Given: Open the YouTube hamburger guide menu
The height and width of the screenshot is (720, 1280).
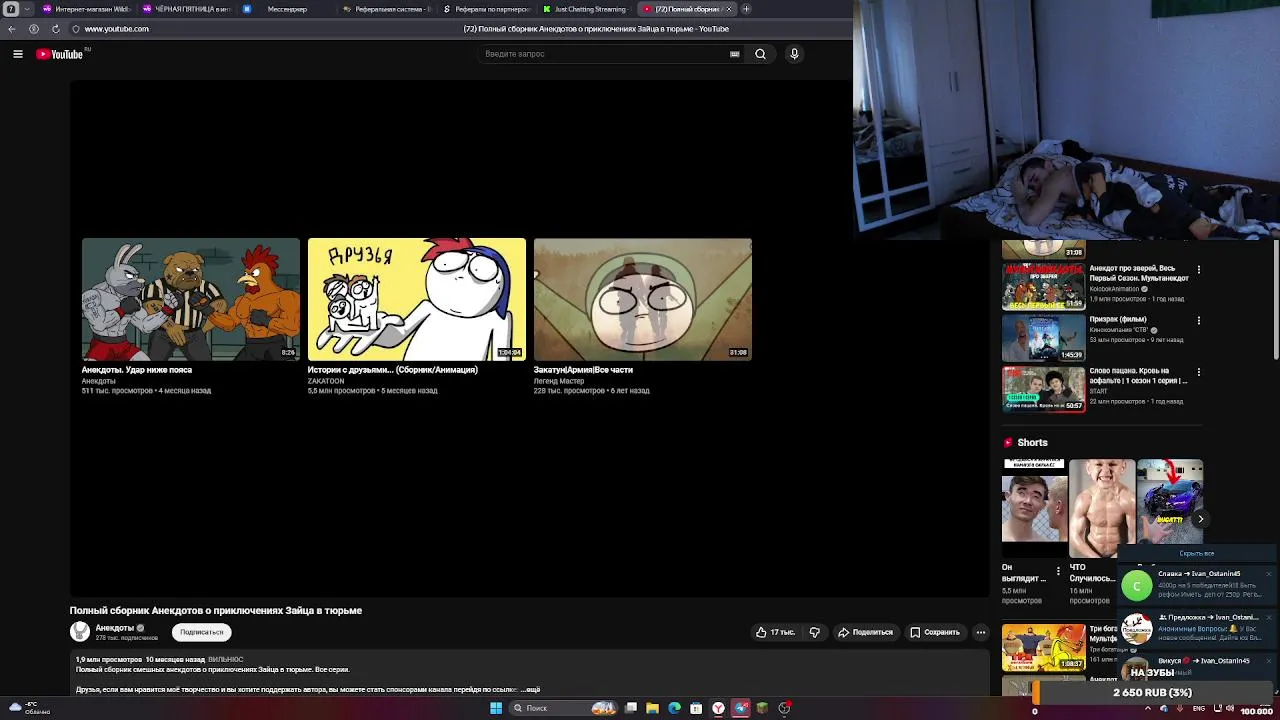Looking at the screenshot, I should [x=18, y=54].
